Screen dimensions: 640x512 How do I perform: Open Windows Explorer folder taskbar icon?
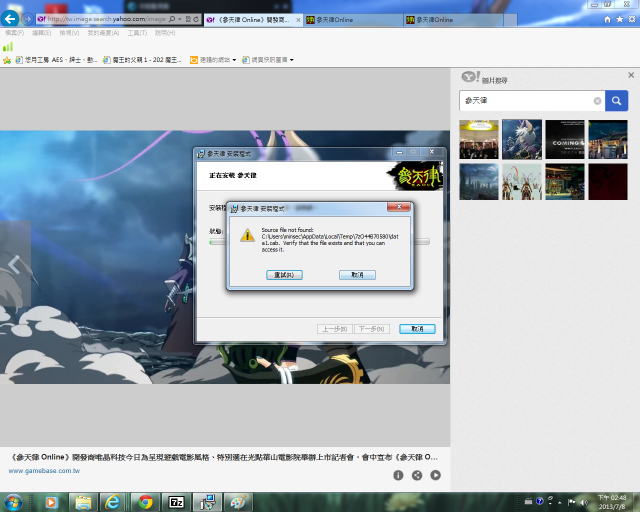point(83,502)
